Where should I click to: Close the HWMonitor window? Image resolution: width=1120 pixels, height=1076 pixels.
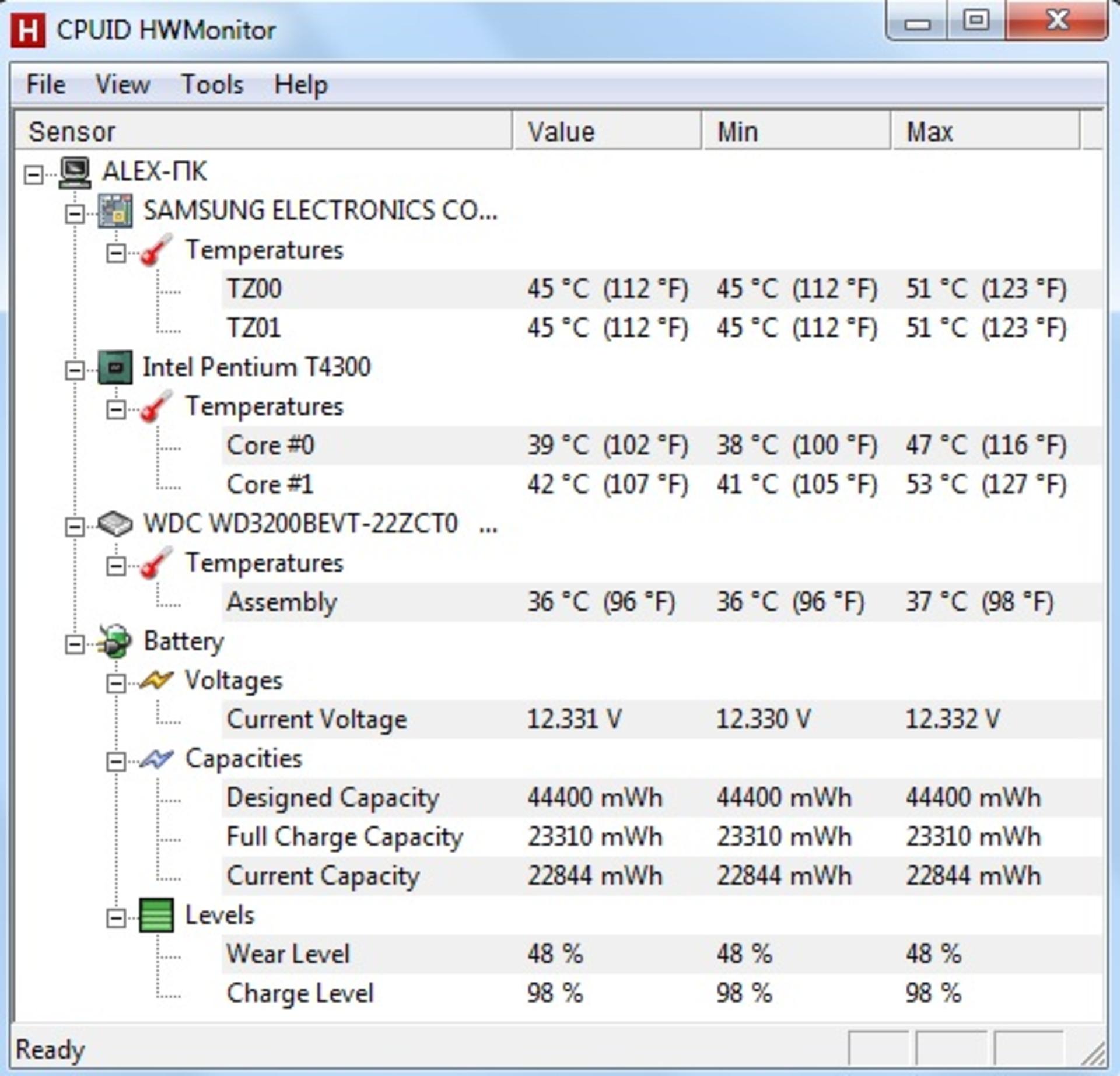point(1056,22)
